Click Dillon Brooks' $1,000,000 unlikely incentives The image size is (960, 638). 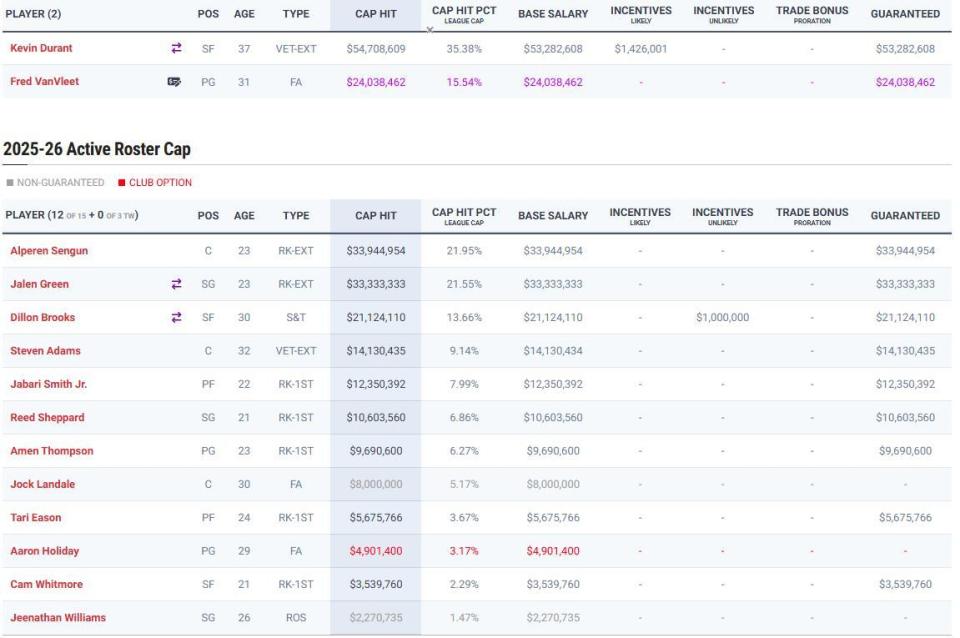[x=722, y=317]
